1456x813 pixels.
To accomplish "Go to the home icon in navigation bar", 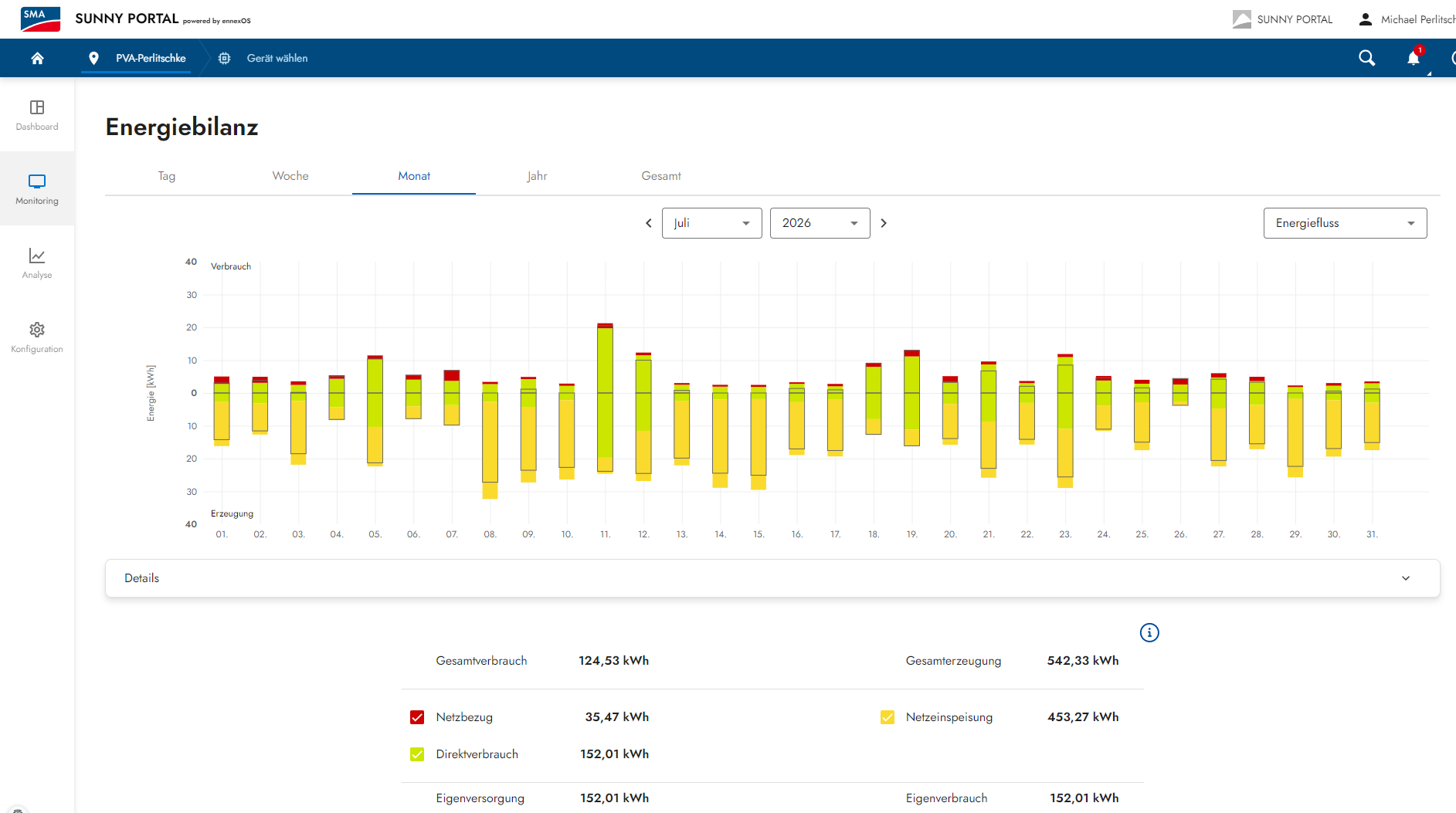I will pos(37,58).
